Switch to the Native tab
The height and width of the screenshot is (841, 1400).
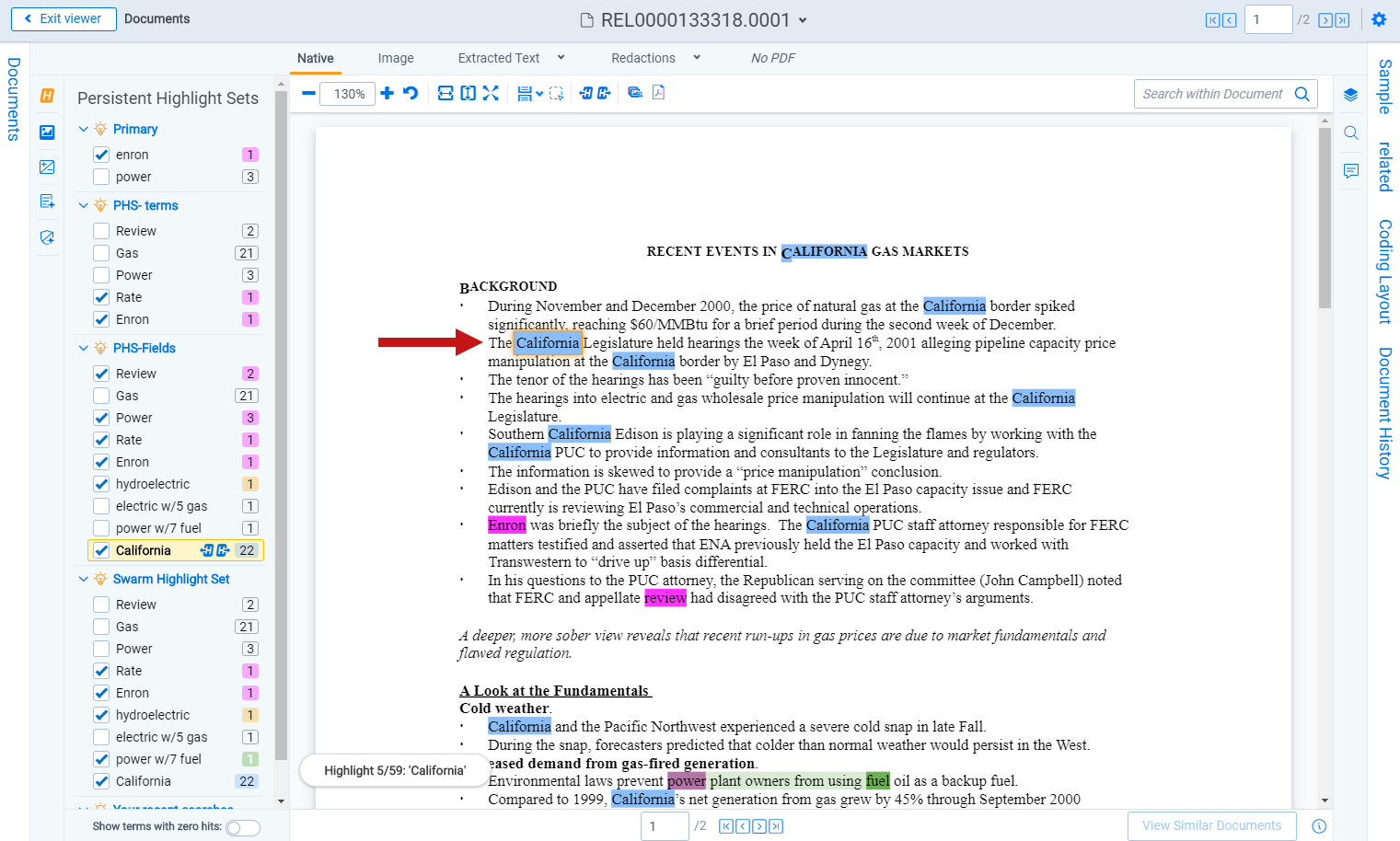pos(316,58)
